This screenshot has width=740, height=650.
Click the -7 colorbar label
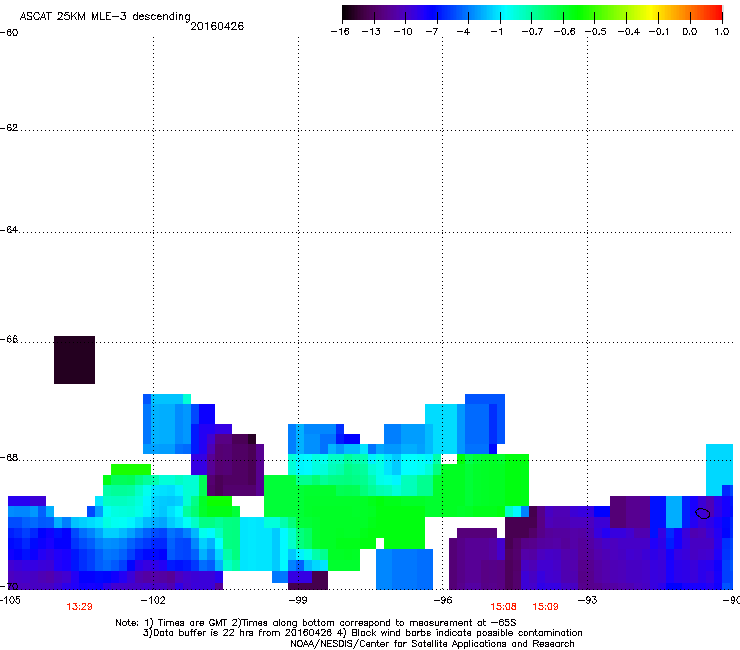coord(432,32)
